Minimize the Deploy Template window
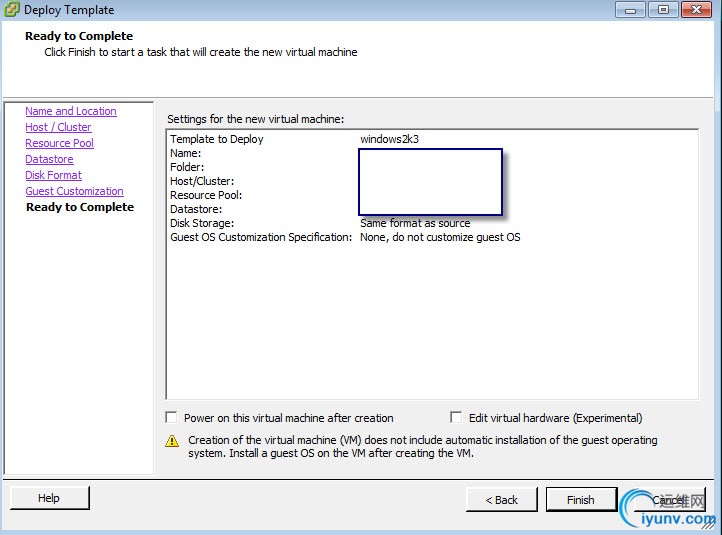Screen dimensions: 722x535 pos(630,10)
